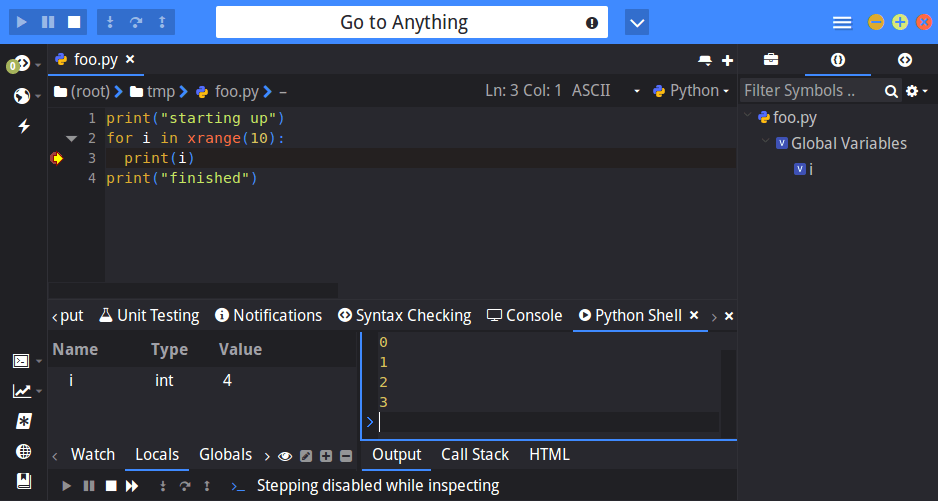The height and width of the screenshot is (501, 938).
Task: Click the magnifier icon in Filter Symbols
Action: [891, 92]
